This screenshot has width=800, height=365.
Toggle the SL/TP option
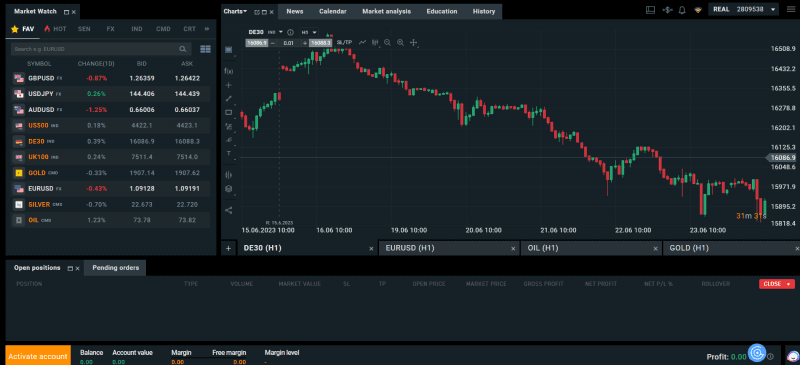(344, 42)
